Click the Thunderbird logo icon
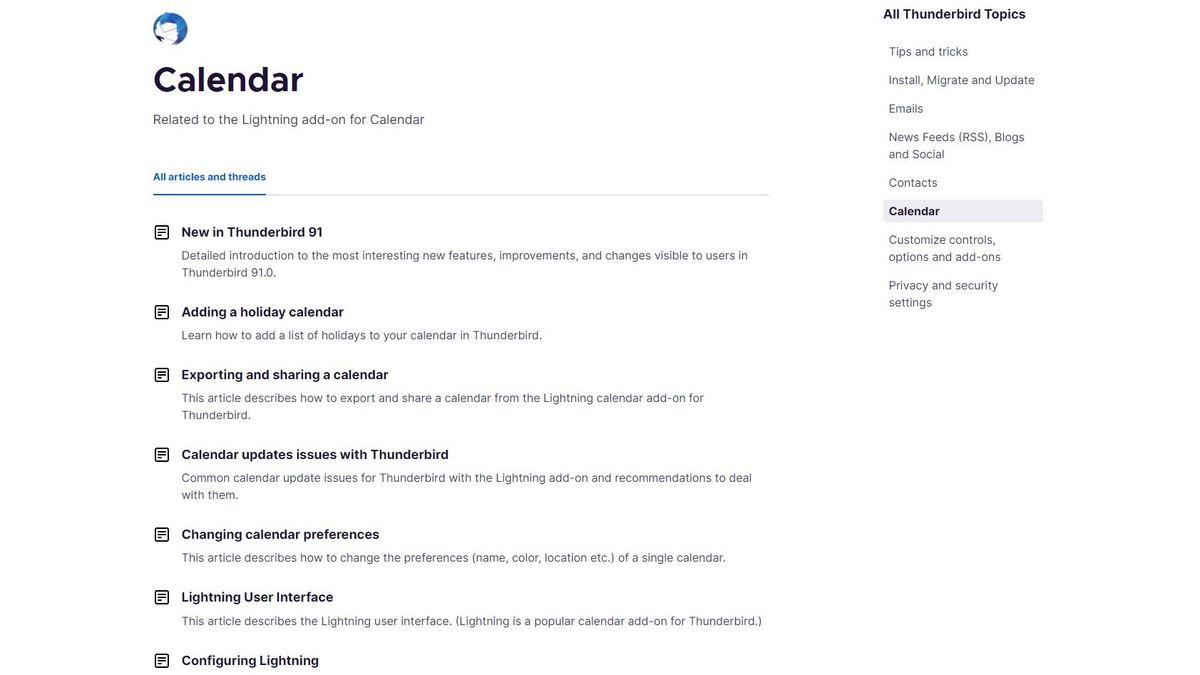The width and height of the screenshot is (1200, 675). point(170,29)
